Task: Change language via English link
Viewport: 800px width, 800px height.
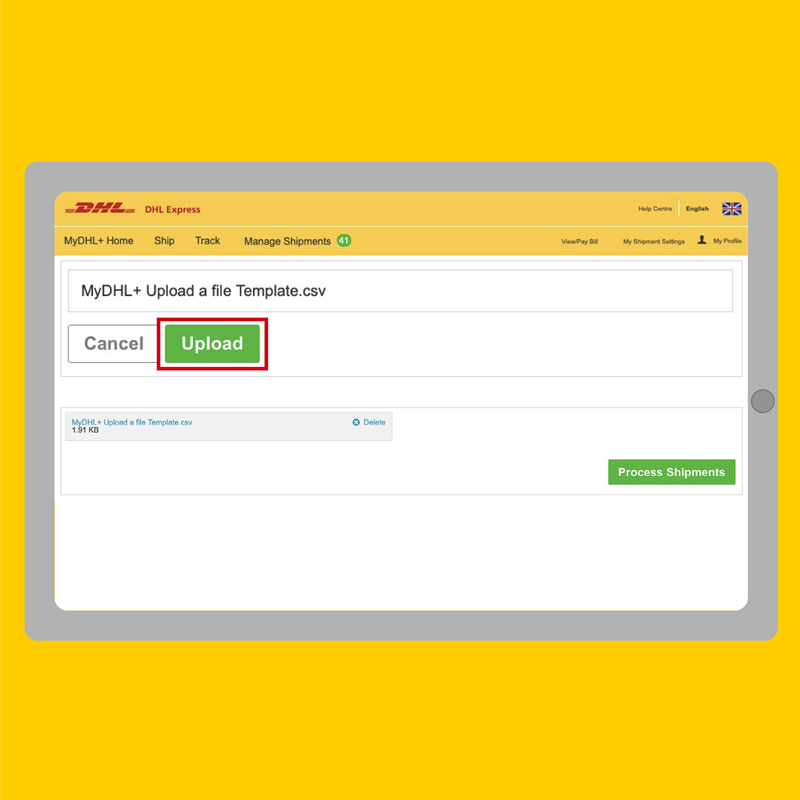Action: (697, 209)
